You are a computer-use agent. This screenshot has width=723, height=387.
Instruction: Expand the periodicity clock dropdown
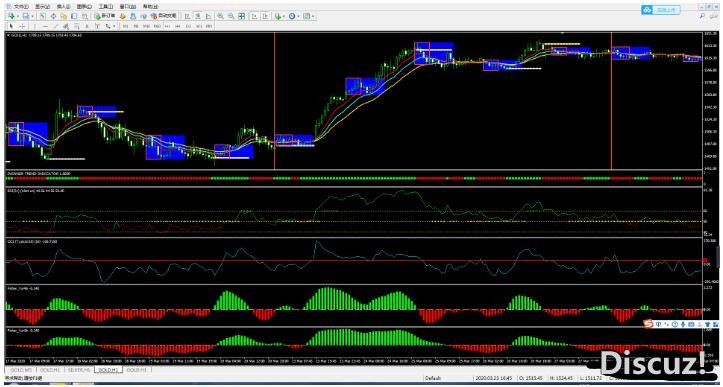tap(298, 16)
